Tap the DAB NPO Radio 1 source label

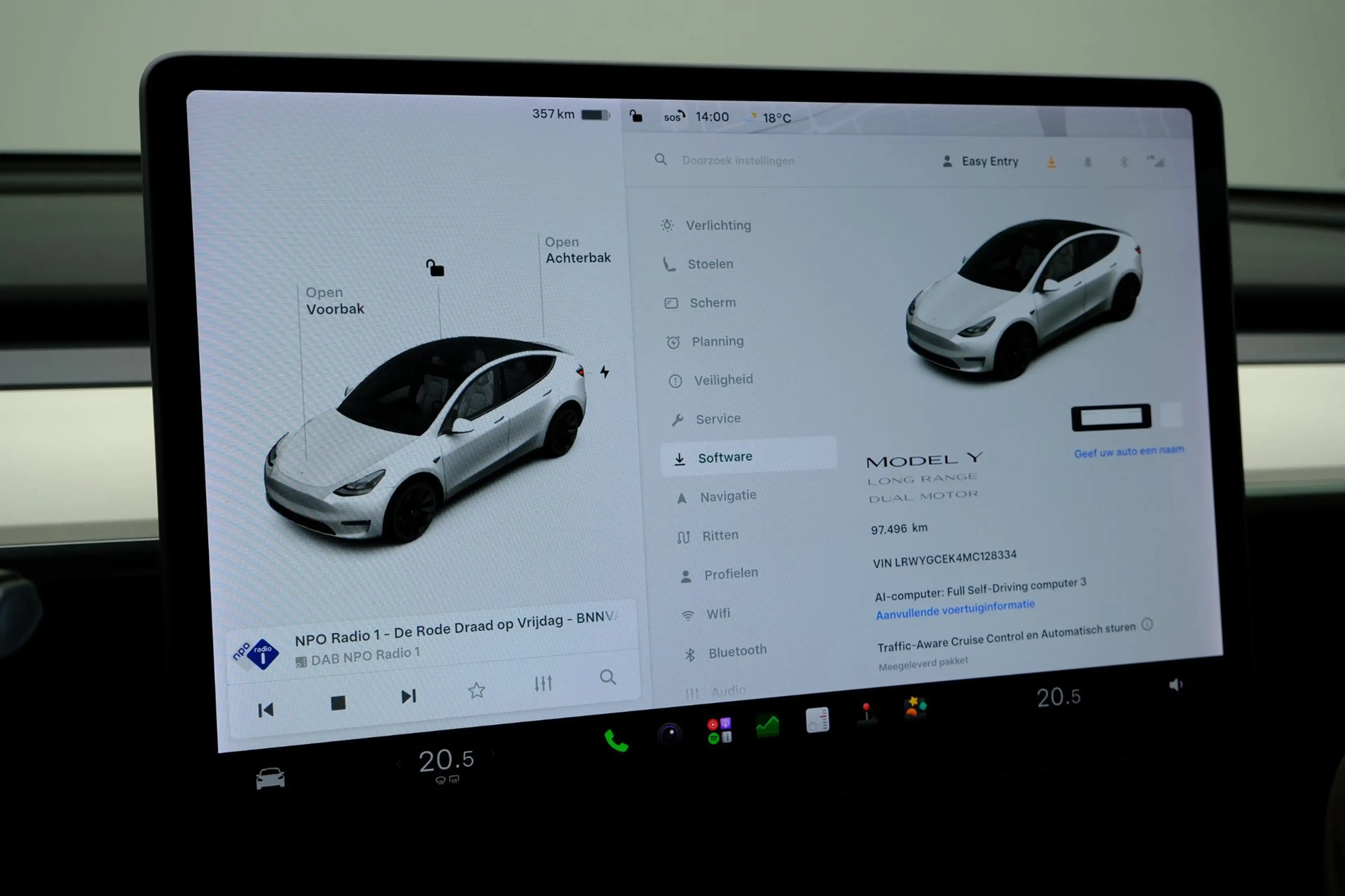[x=358, y=657]
